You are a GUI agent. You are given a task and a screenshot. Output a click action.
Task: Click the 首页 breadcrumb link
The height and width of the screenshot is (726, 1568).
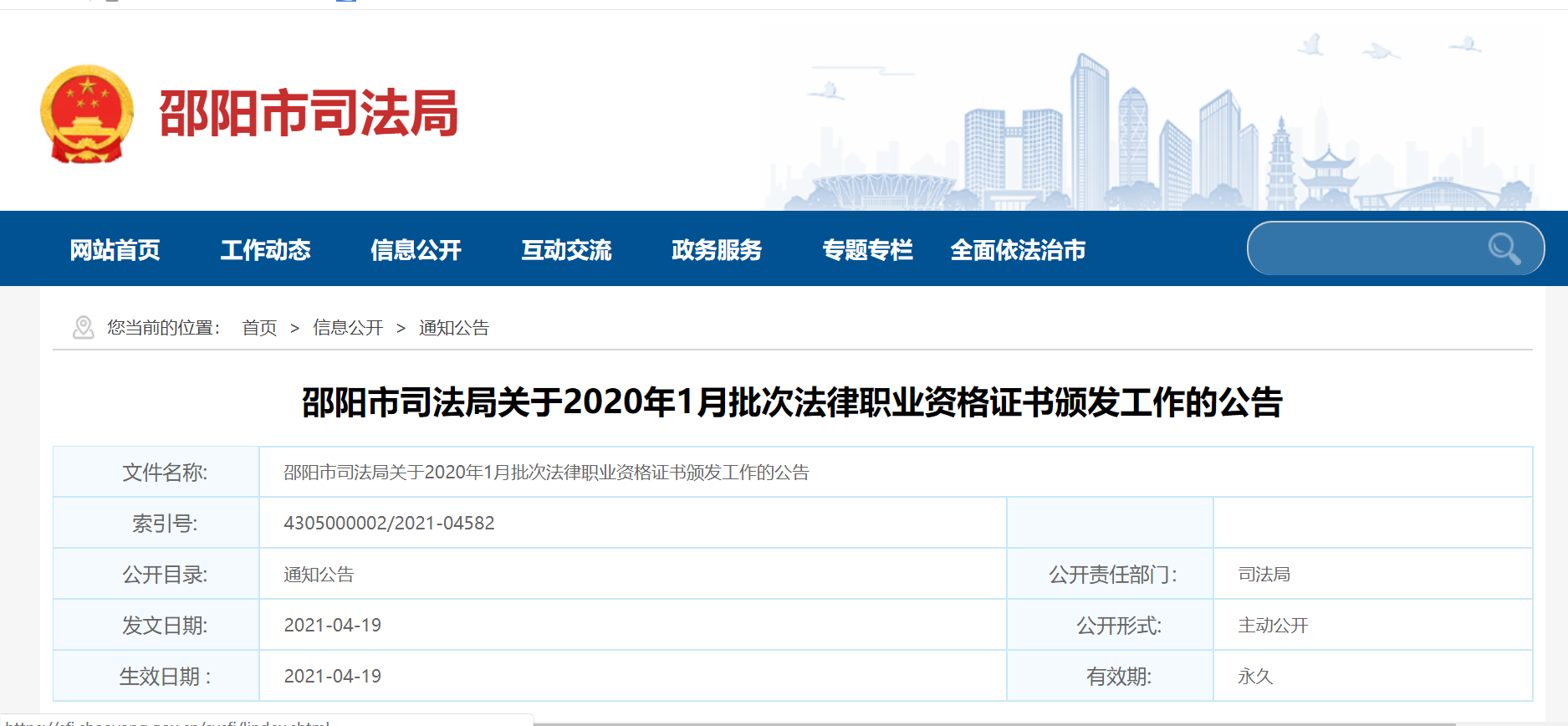[259, 328]
